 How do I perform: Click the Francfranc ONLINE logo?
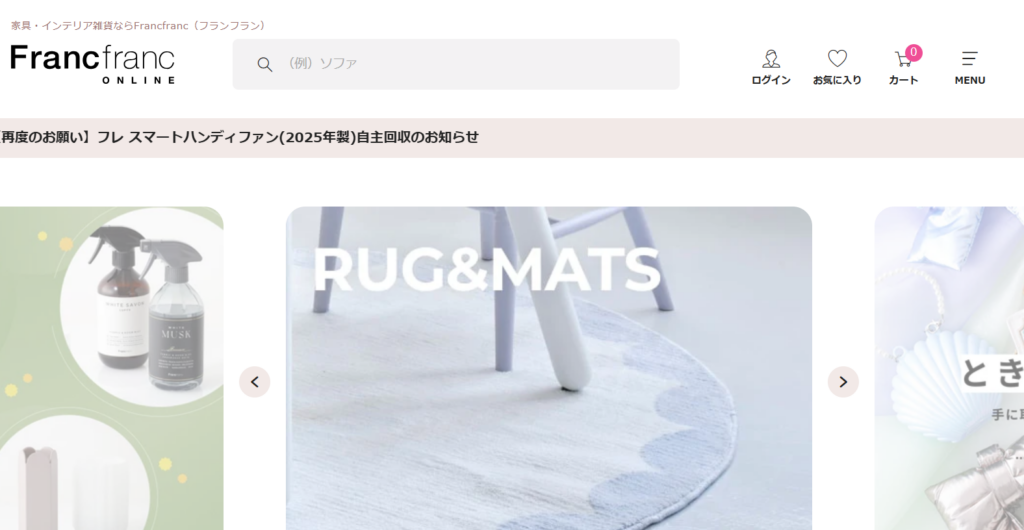click(93, 64)
